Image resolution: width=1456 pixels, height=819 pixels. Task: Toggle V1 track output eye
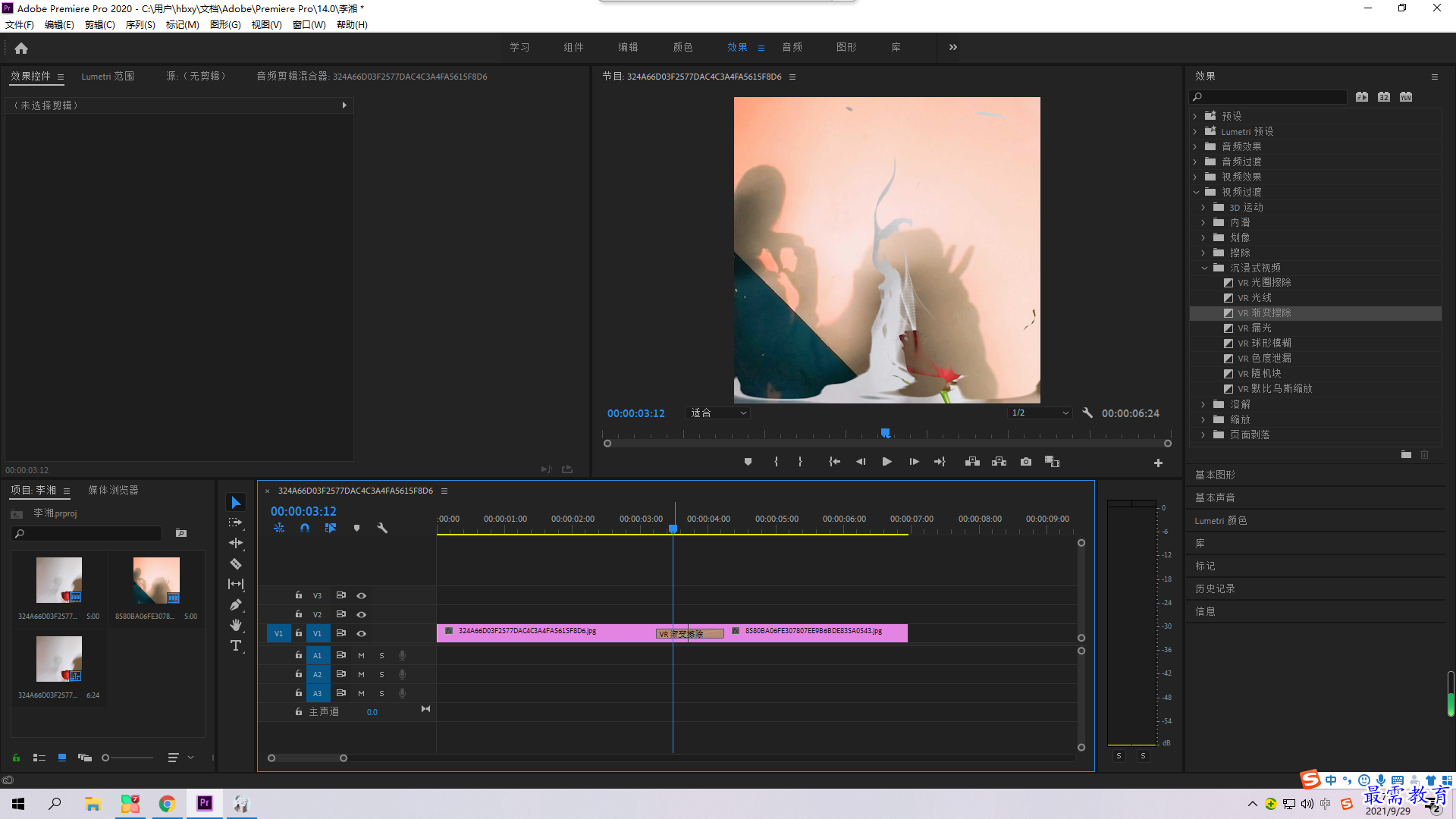(x=362, y=633)
